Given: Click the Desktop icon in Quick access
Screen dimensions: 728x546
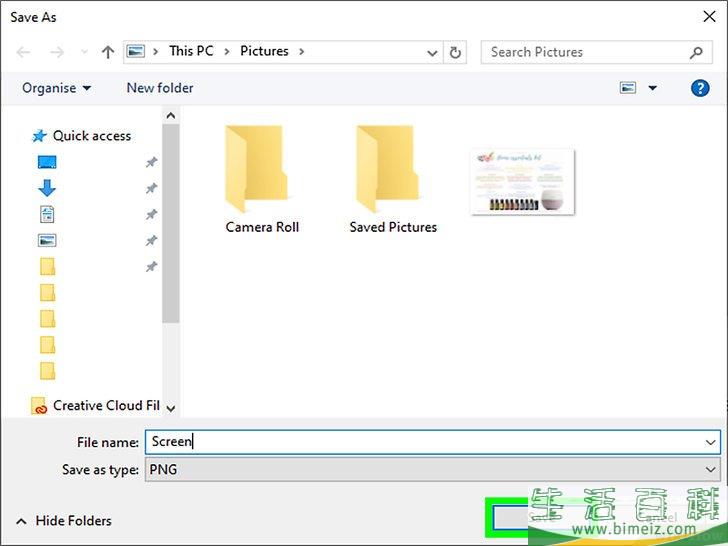Looking at the screenshot, I should tap(47, 162).
